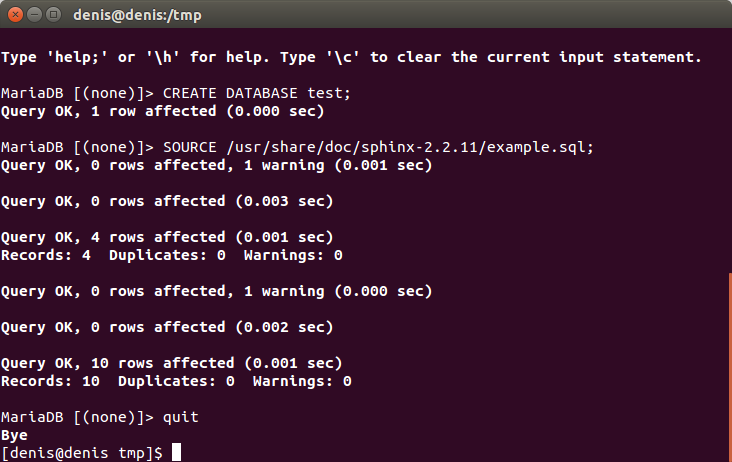Click the block cursor at shell prompt
This screenshot has width=732, height=462.
click(x=176, y=453)
